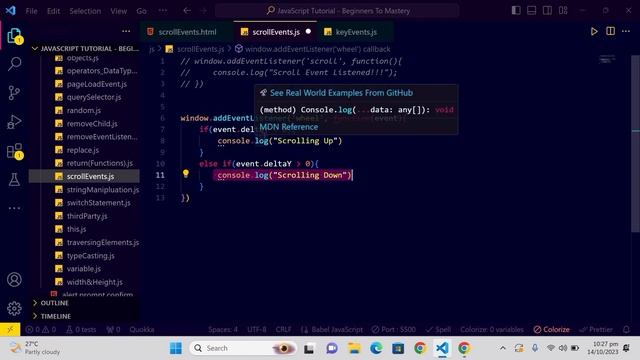The image size is (640, 360).
Task: Open File Explorer from taskbar
Action: click(354, 348)
